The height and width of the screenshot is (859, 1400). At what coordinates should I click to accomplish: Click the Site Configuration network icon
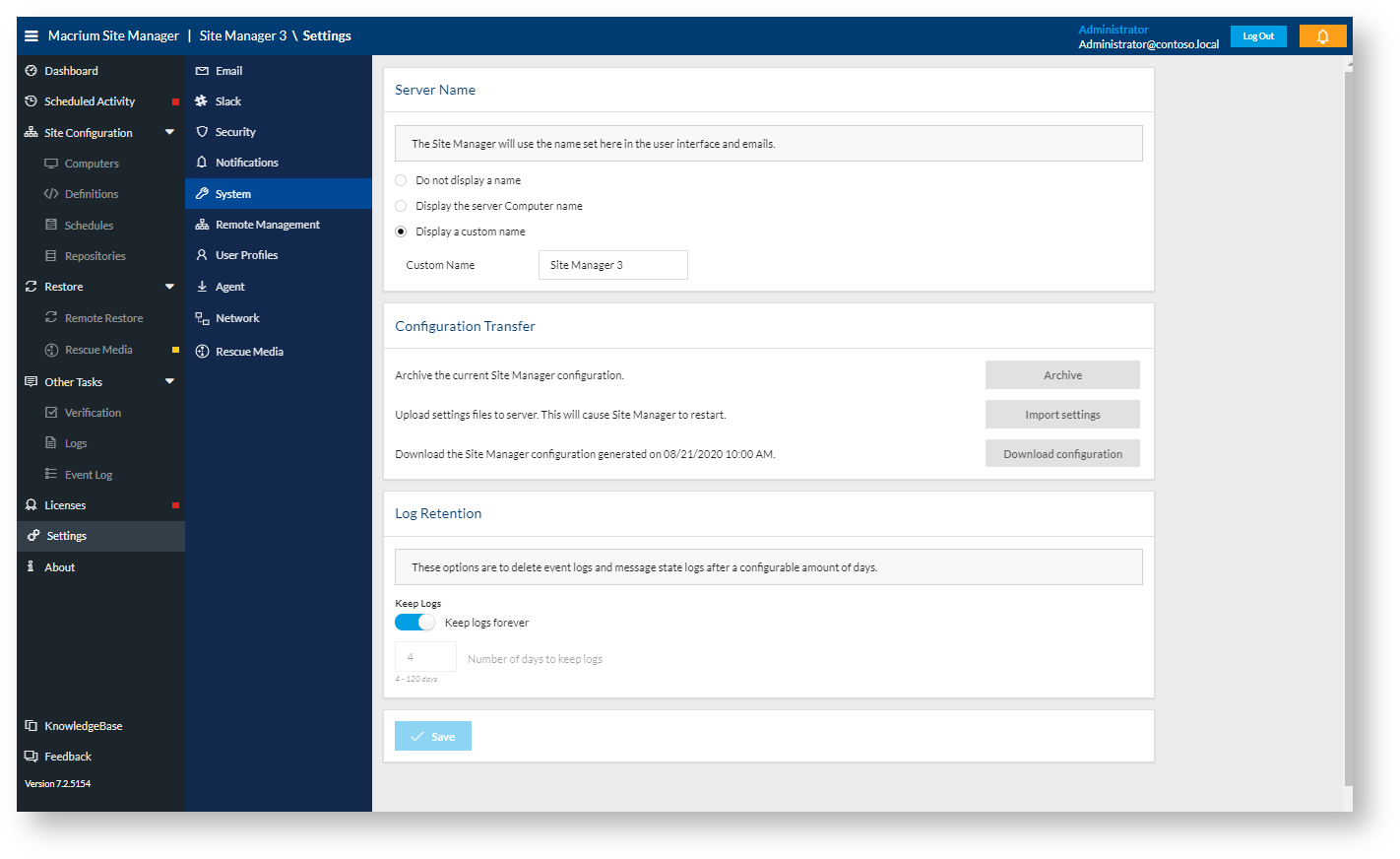(32, 133)
